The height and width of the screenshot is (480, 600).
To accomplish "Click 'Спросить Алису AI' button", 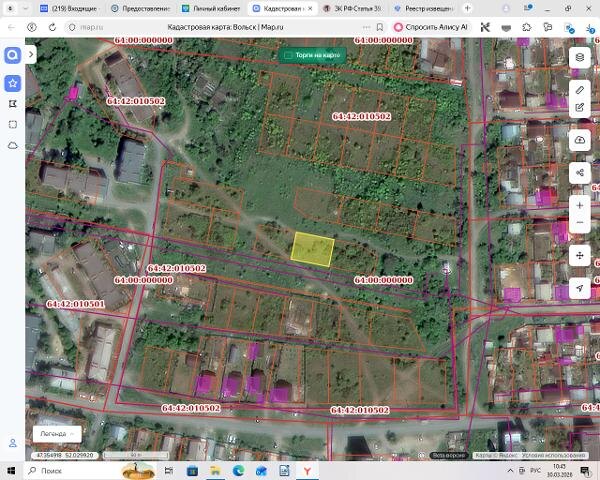I will (431, 27).
